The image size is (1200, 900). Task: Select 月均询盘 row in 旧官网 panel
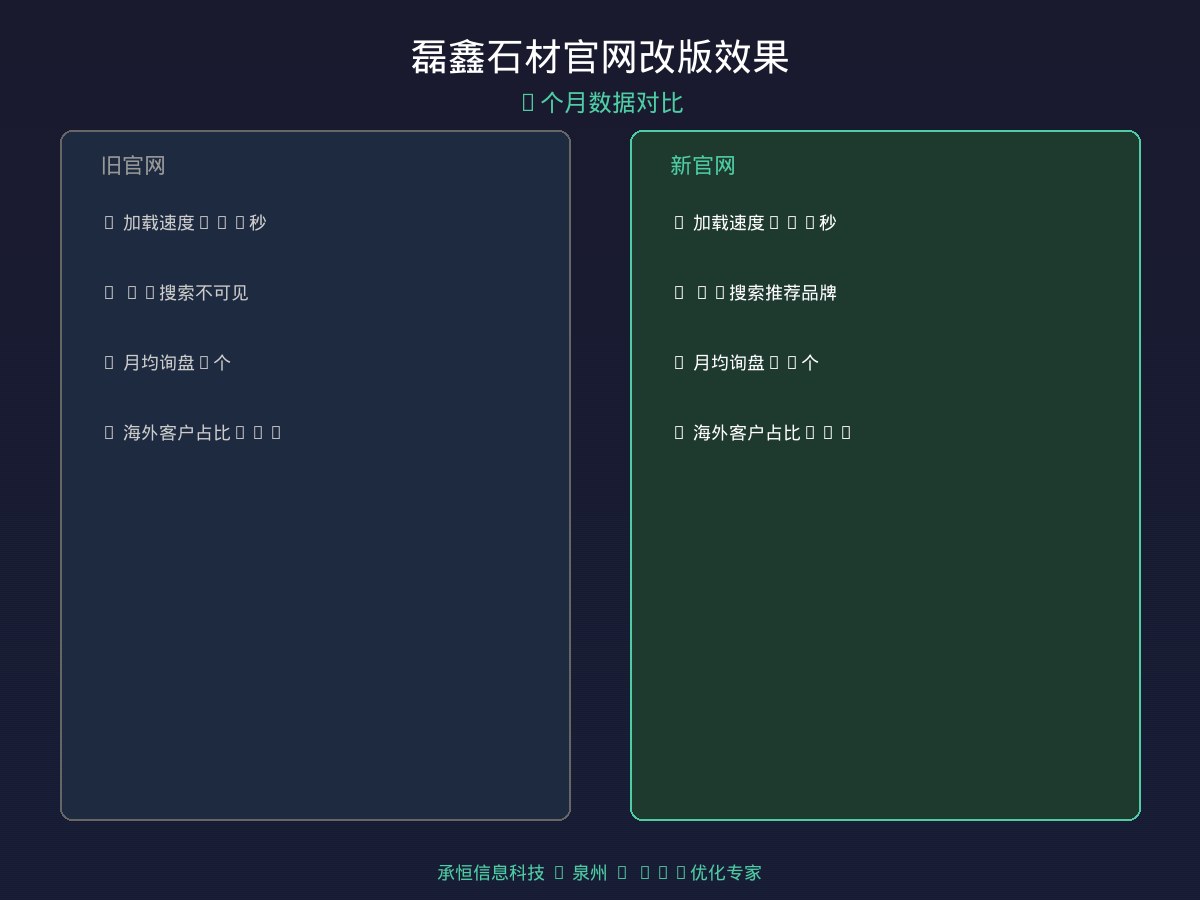167,363
